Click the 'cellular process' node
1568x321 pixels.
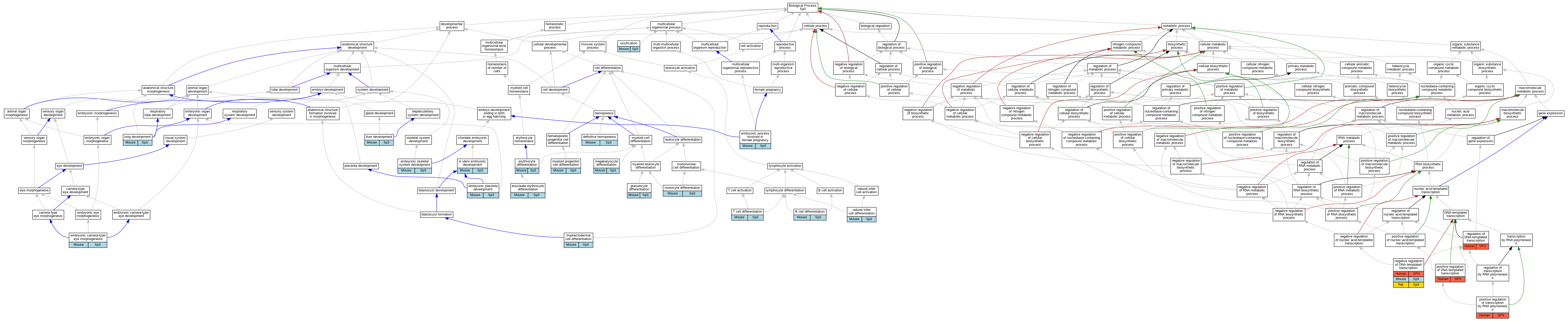click(x=816, y=26)
